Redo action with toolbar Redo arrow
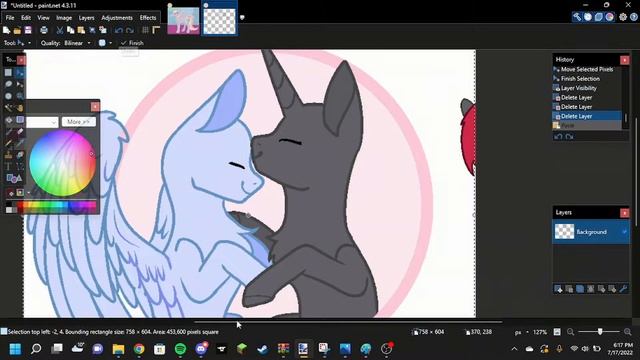640x360 pixels. coord(130,30)
